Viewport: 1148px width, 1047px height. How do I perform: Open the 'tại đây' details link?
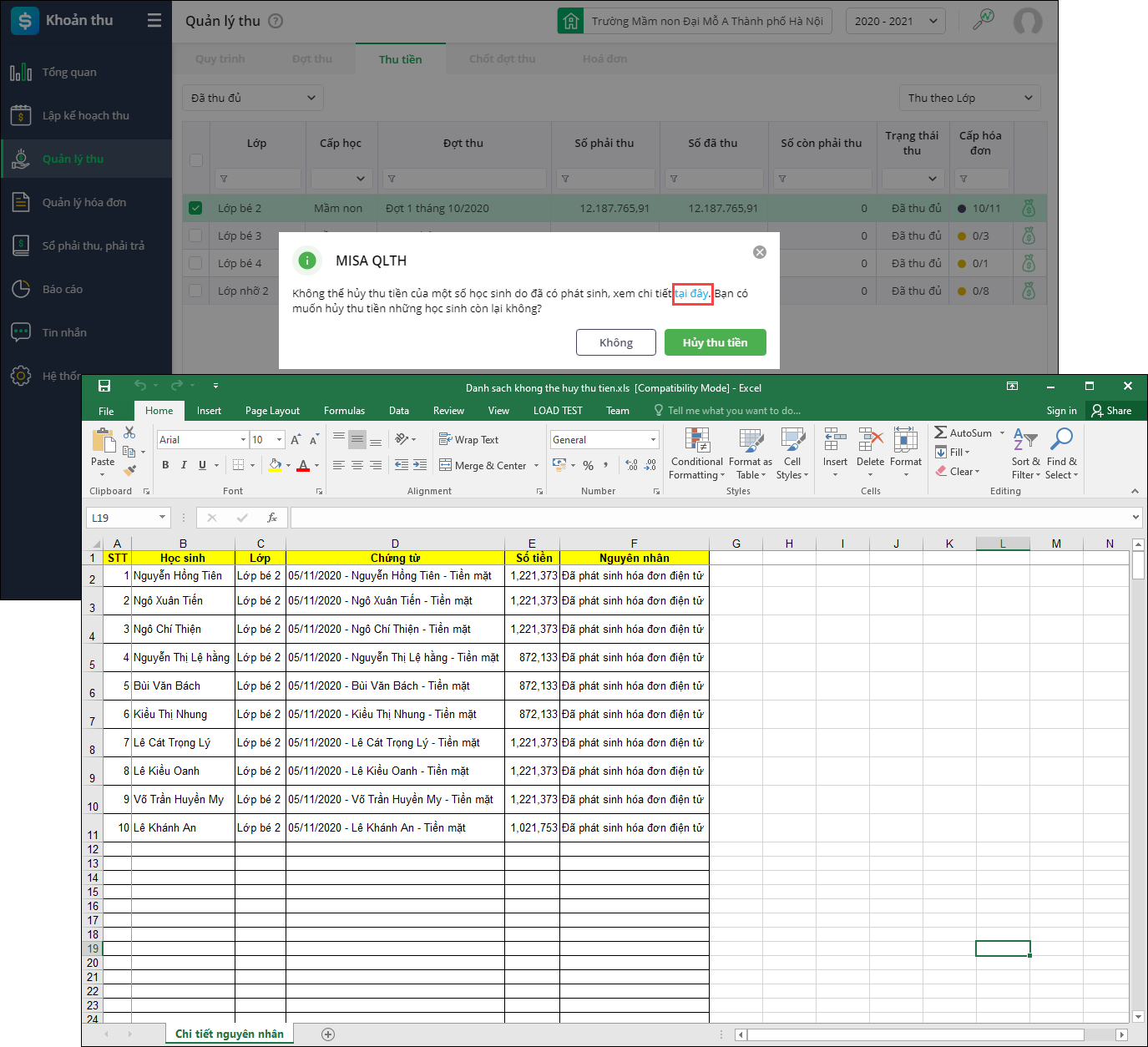tap(692, 293)
